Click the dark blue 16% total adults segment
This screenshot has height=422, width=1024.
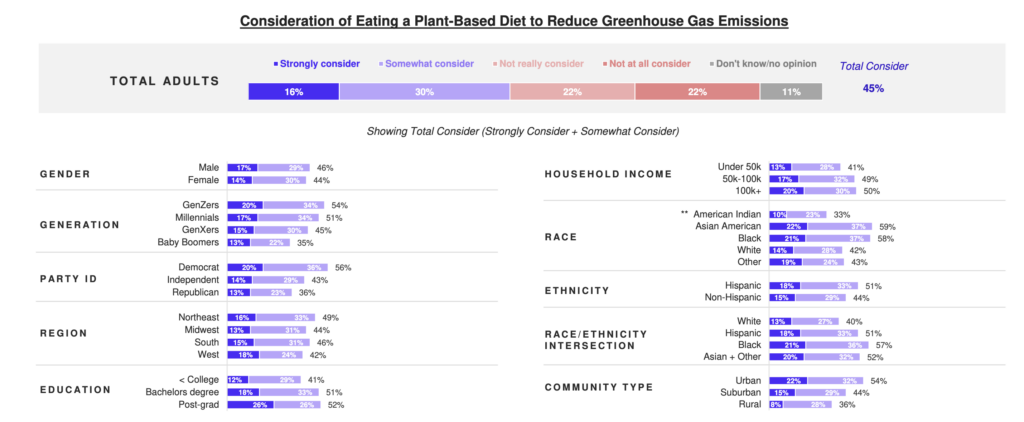tap(294, 91)
